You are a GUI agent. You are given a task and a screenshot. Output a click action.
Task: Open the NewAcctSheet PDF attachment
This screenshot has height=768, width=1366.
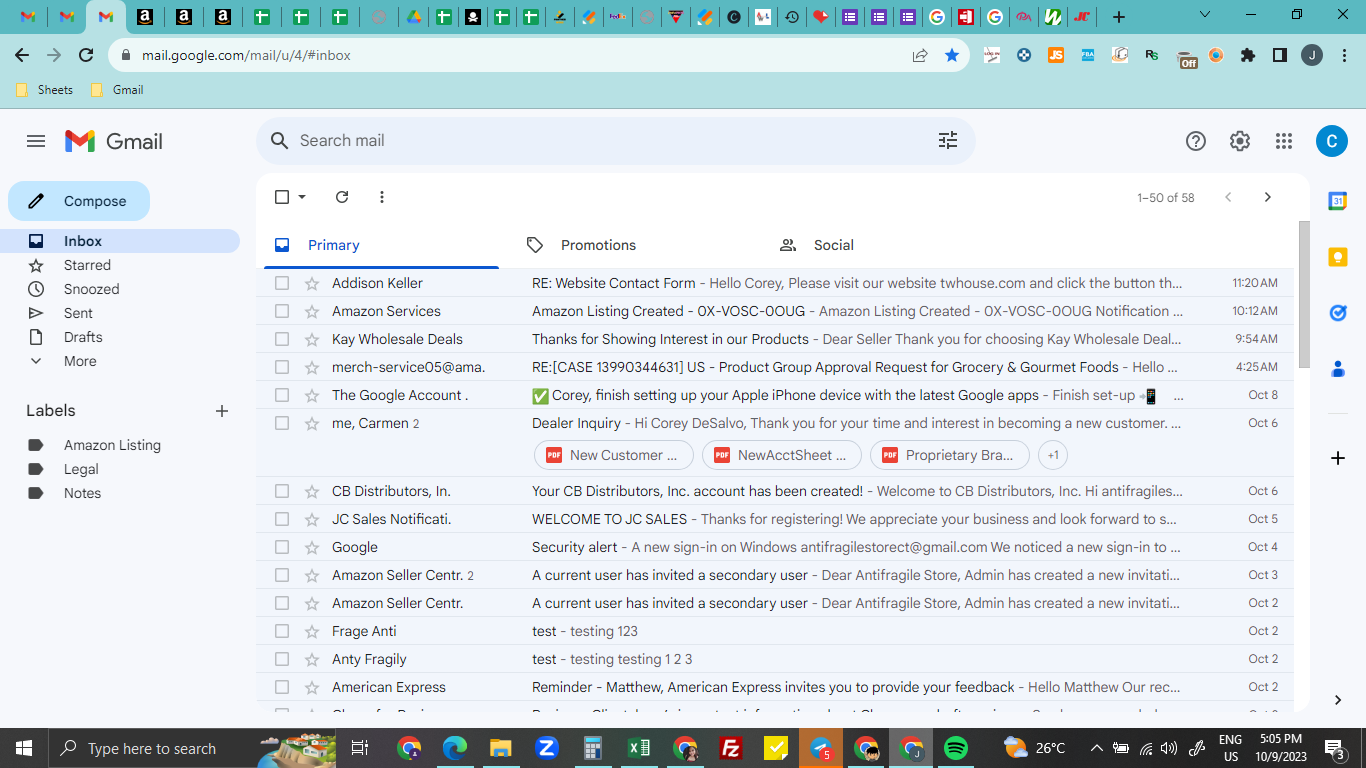[781, 455]
